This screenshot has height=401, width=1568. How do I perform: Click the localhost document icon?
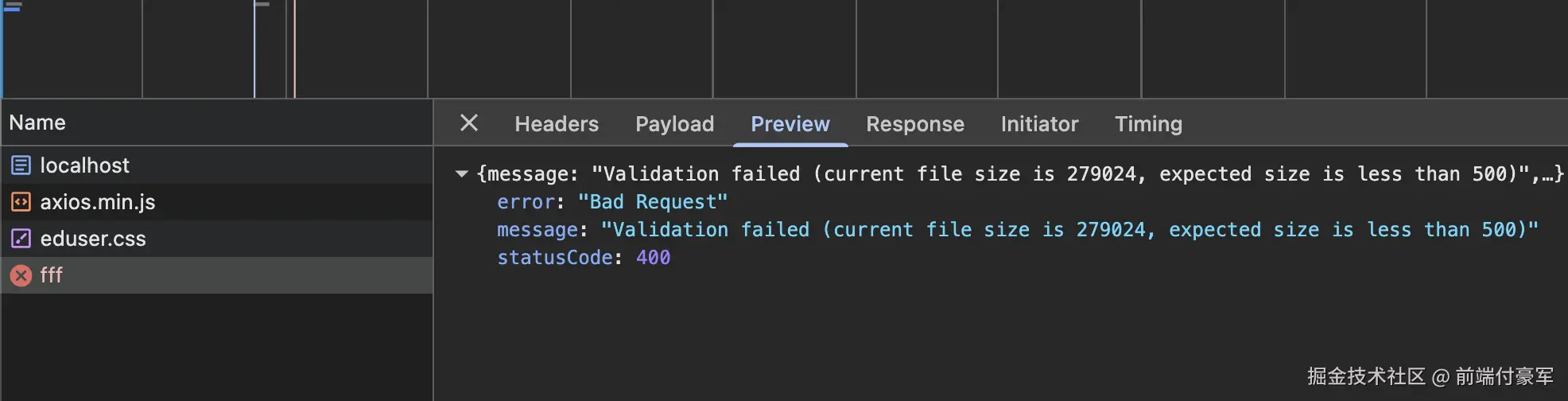click(x=21, y=165)
